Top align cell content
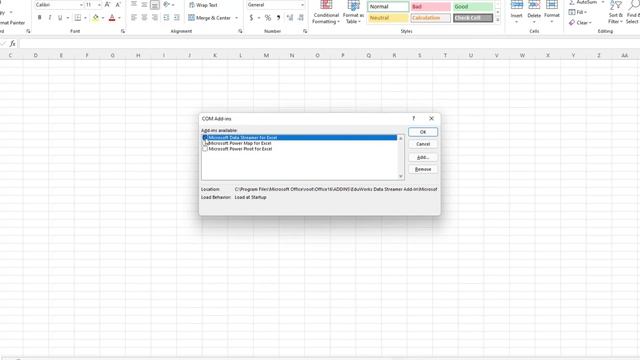Image resolution: width=640 pixels, height=360 pixels. (x=134, y=5)
